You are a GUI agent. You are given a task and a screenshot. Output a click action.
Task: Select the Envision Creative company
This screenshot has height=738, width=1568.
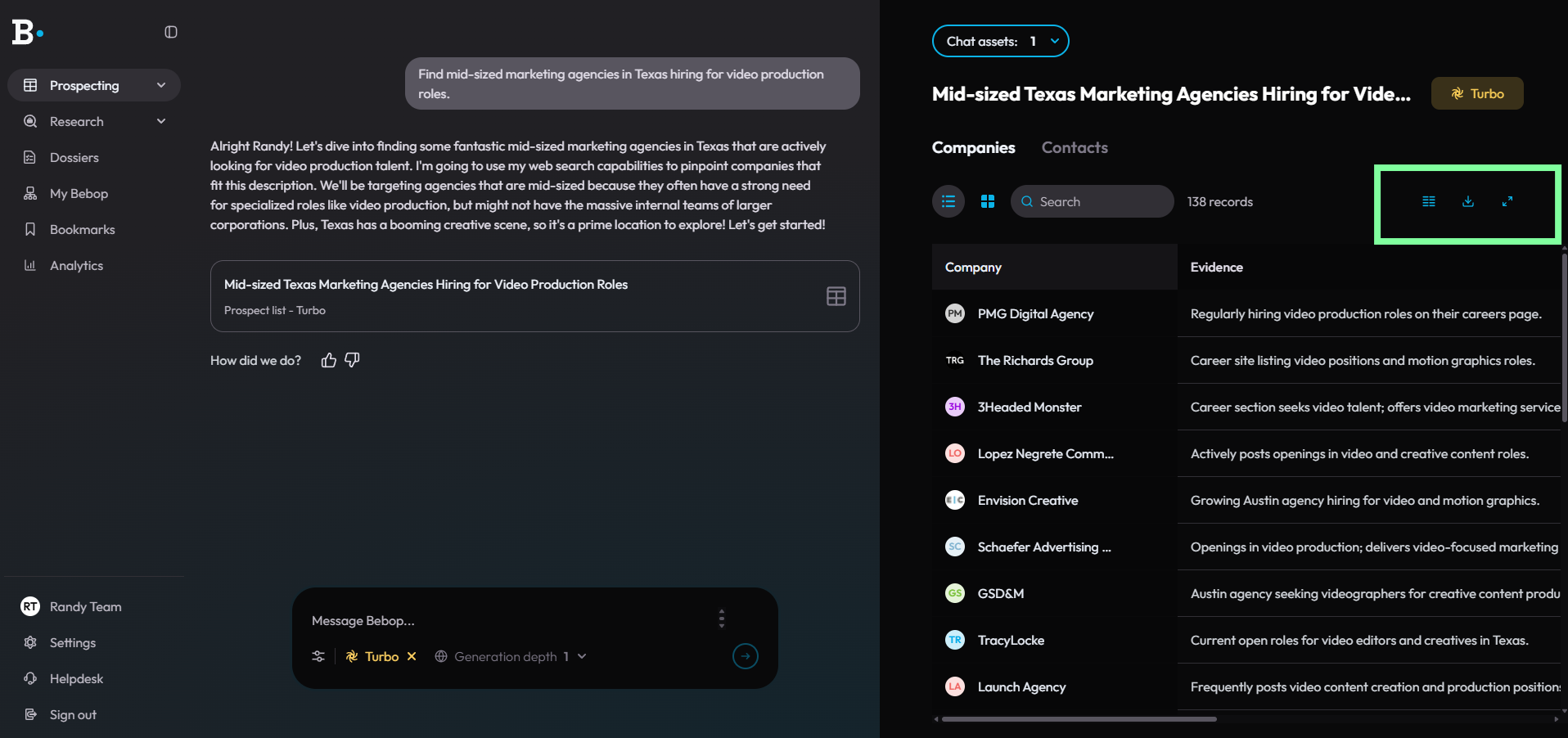pos(1028,500)
